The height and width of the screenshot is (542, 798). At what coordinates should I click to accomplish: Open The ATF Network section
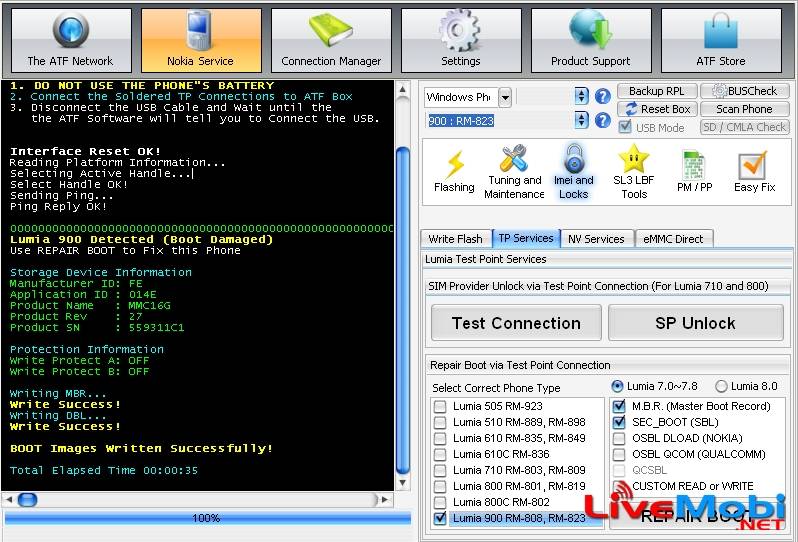point(71,40)
